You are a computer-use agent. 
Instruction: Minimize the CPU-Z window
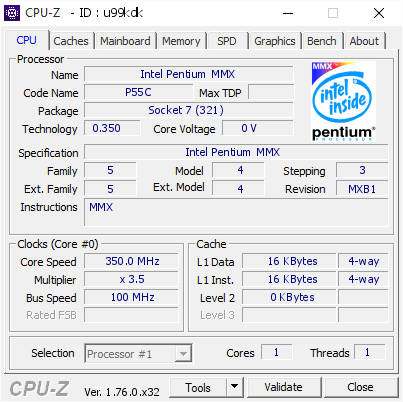(288, 13)
